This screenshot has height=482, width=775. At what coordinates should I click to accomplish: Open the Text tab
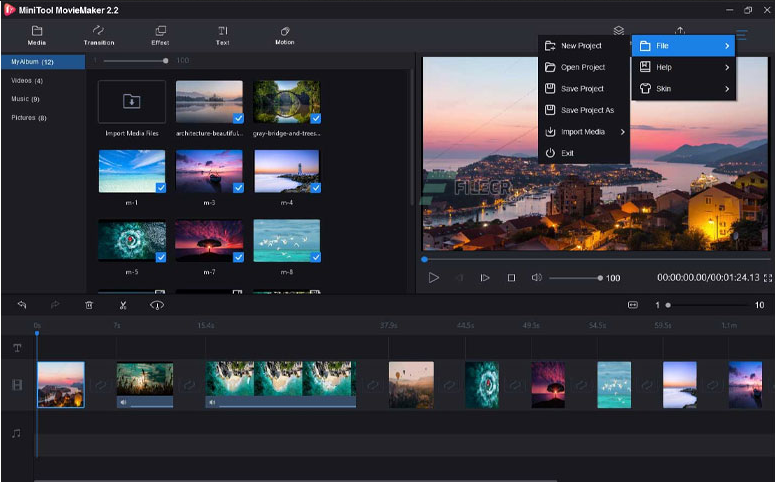pos(222,36)
